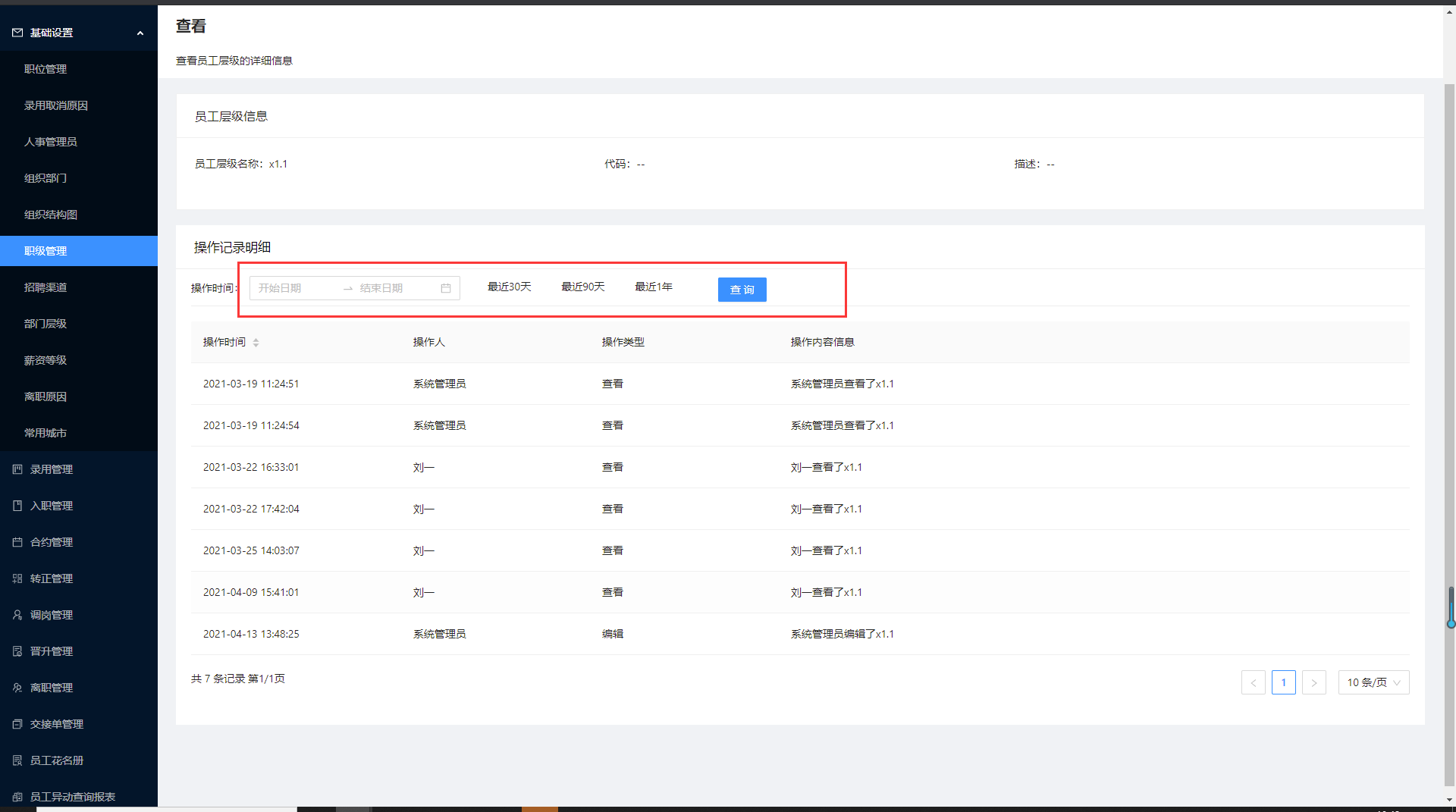Open 常用城市 menu item
The width and height of the screenshot is (1456, 812).
tap(45, 433)
